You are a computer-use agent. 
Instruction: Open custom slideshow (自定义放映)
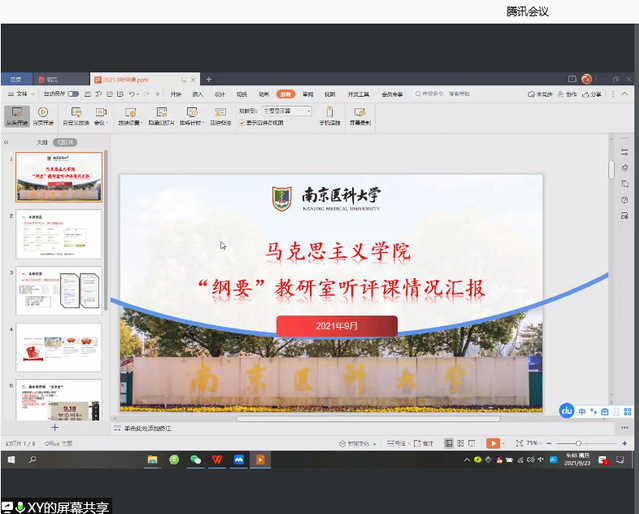coord(76,116)
